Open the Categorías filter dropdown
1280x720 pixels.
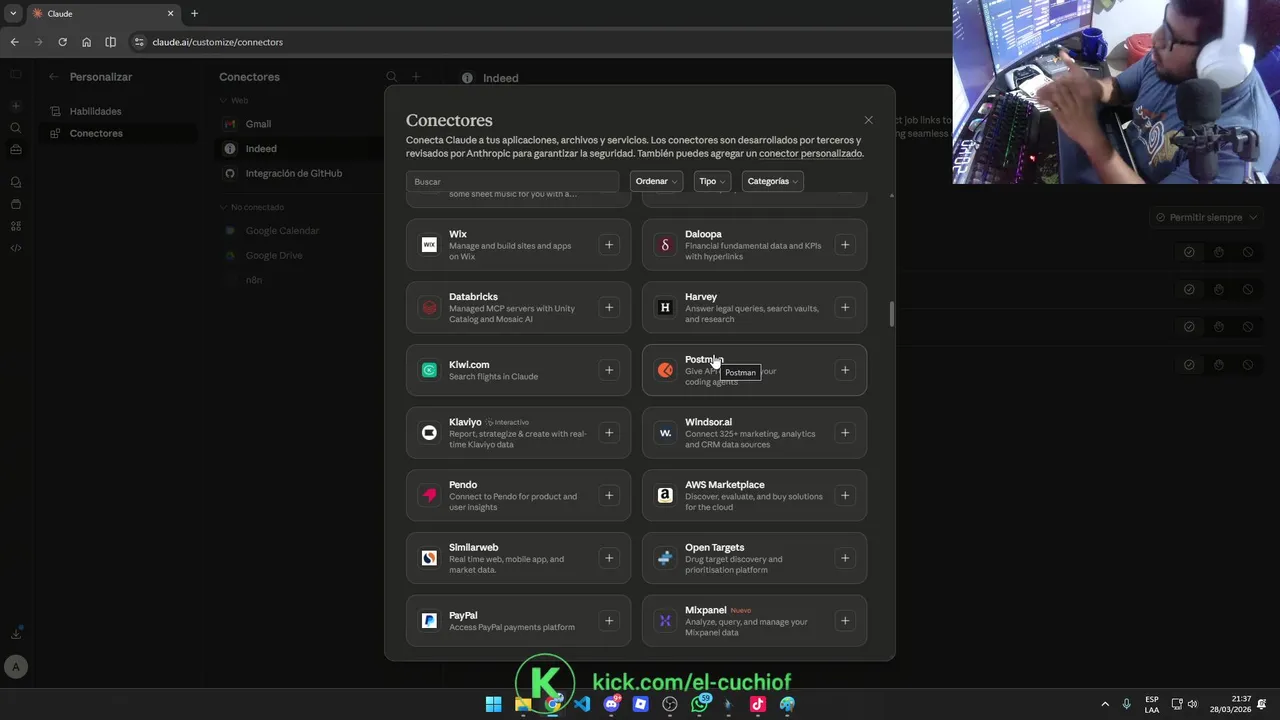[x=772, y=181]
